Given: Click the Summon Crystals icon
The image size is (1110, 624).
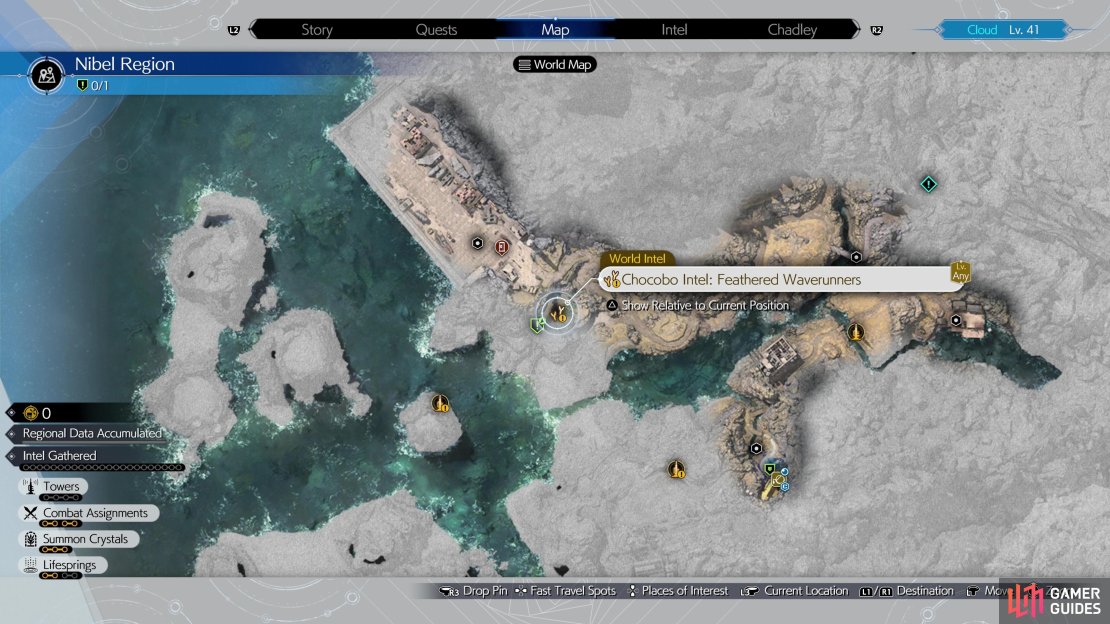Looking at the screenshot, I should pos(30,539).
